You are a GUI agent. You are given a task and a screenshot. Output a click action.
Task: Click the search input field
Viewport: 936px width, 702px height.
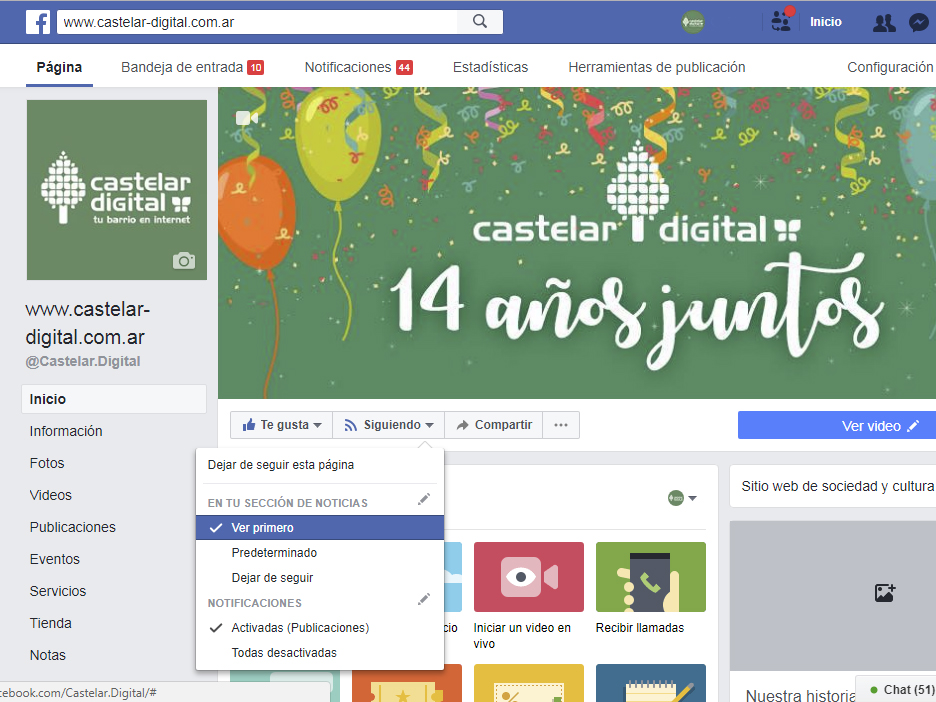click(x=257, y=22)
